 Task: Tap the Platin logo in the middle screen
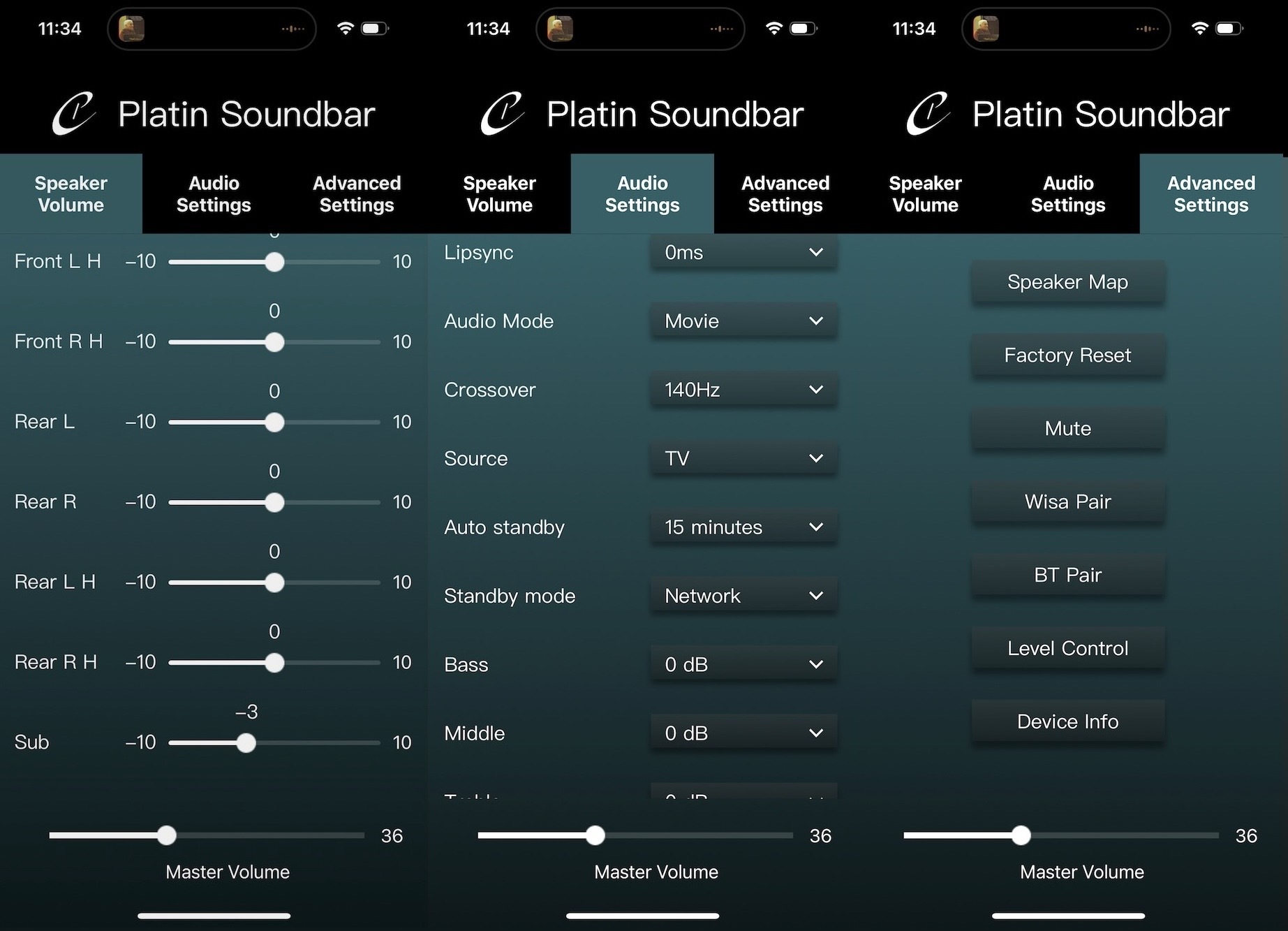point(503,113)
